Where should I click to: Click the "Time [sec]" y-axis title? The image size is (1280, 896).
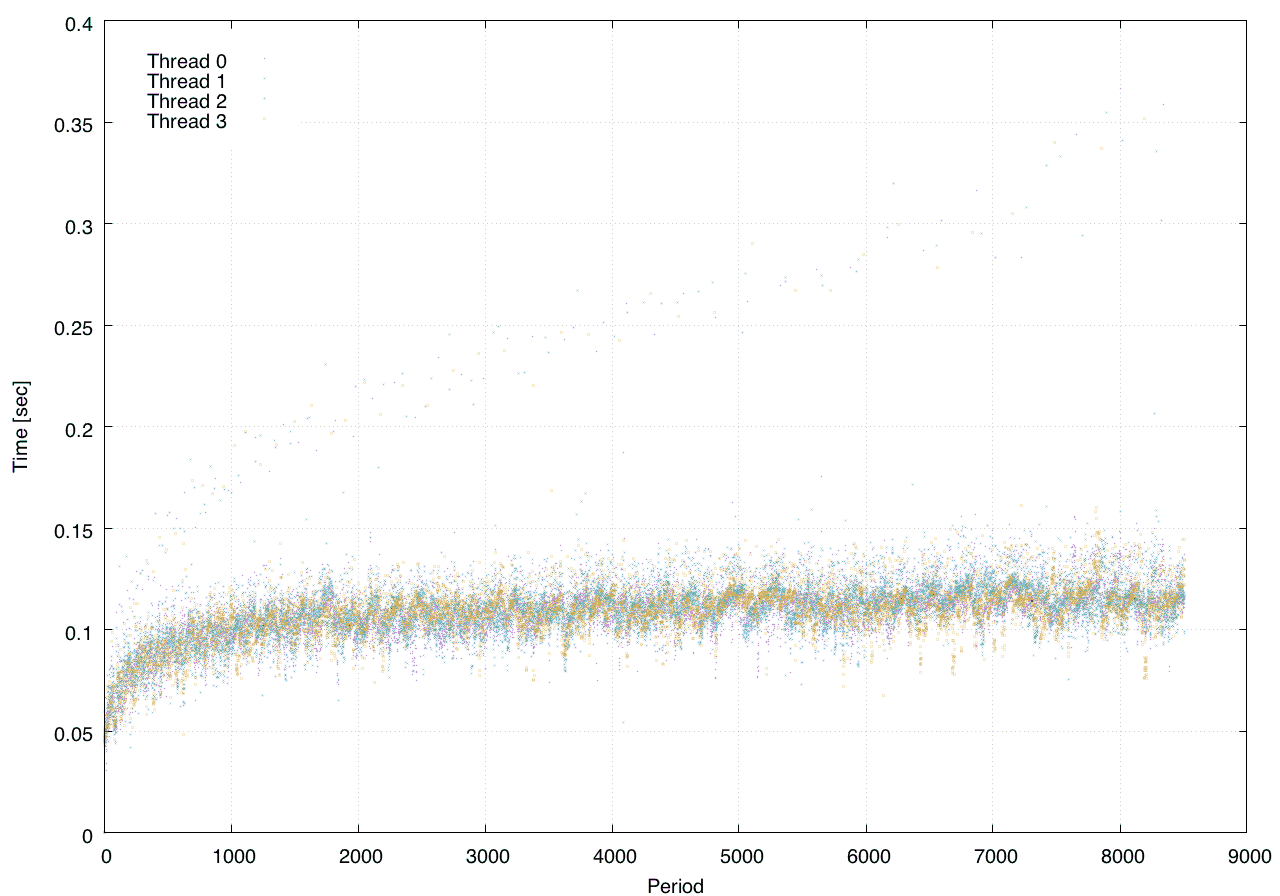(19, 426)
